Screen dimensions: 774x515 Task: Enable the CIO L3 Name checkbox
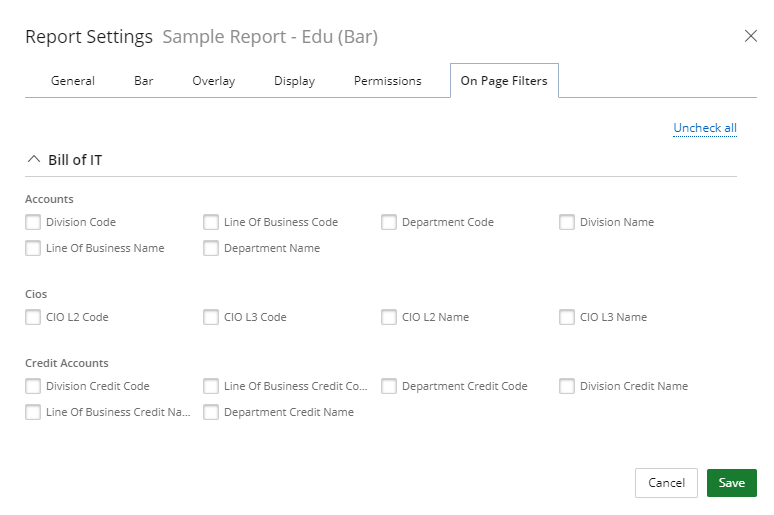[567, 317]
